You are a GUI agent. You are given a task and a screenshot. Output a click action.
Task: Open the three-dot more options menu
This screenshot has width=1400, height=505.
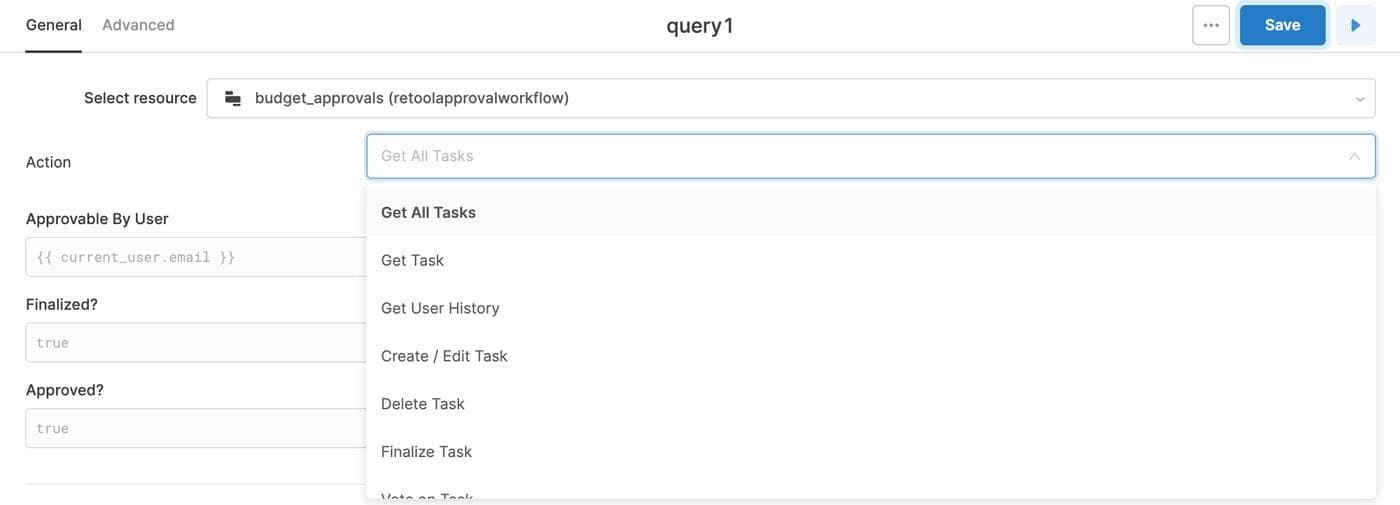[1211, 25]
